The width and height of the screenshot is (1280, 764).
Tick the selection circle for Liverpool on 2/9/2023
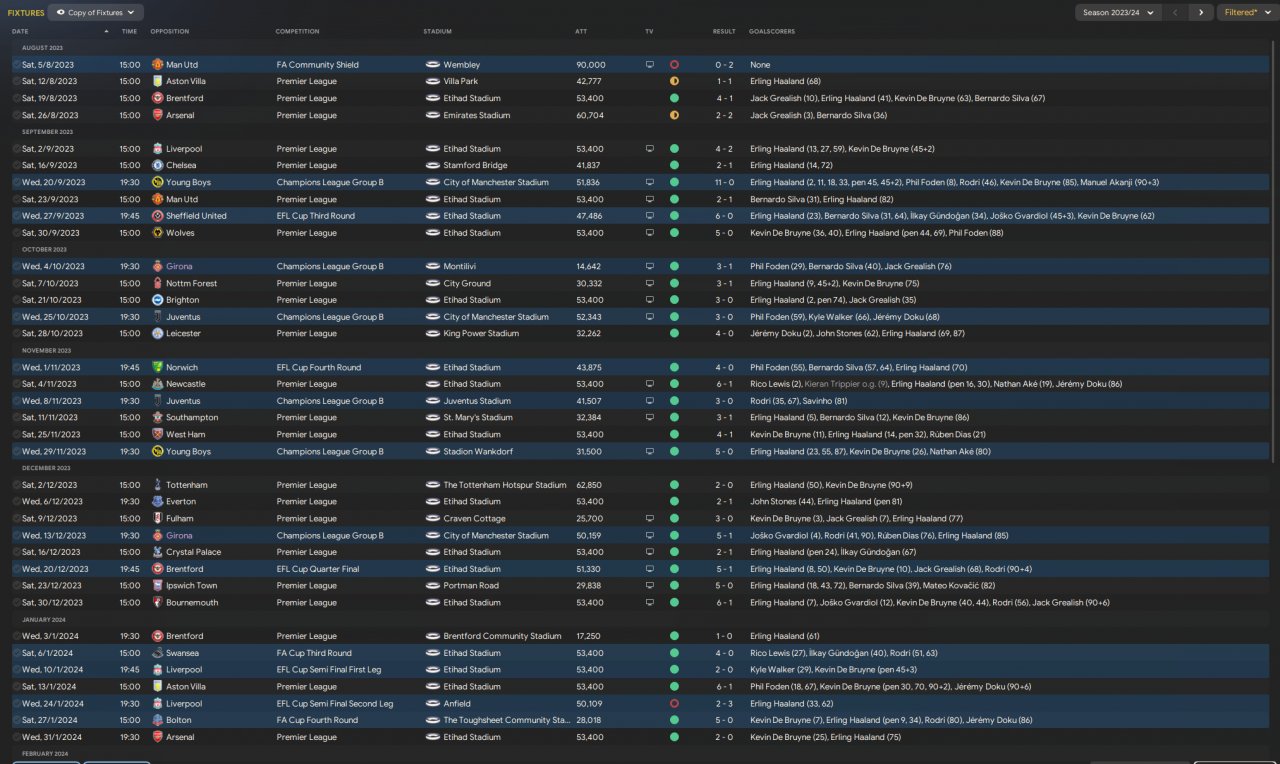point(16,149)
